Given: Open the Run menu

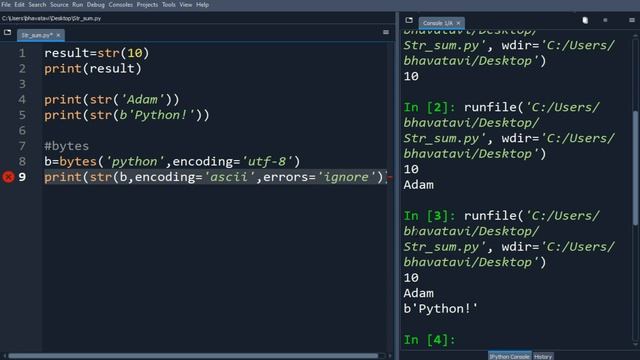Looking at the screenshot, I should (78, 5).
